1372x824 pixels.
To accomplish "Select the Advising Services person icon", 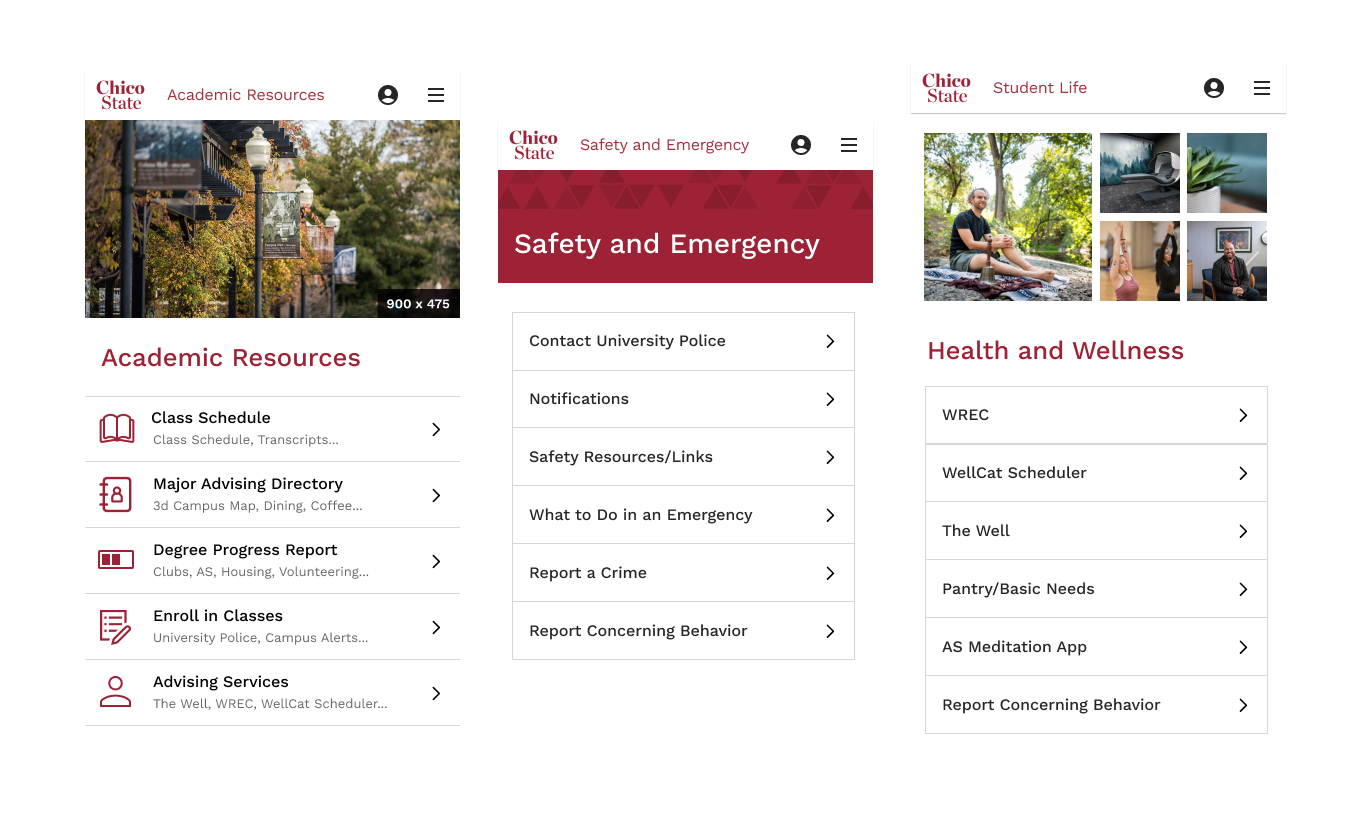I will click(x=115, y=692).
